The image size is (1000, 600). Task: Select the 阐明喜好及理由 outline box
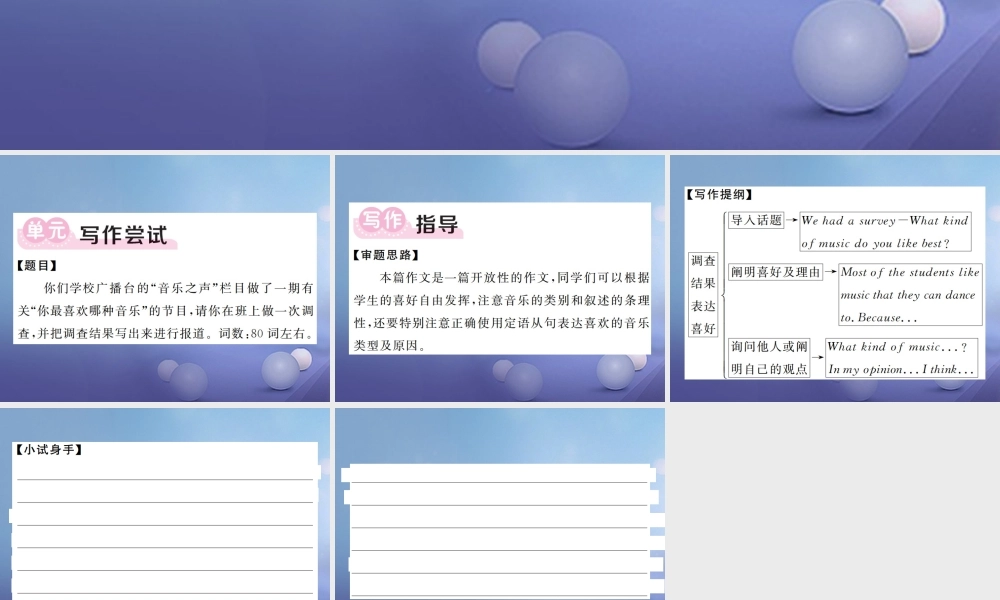pyautogui.click(x=776, y=272)
